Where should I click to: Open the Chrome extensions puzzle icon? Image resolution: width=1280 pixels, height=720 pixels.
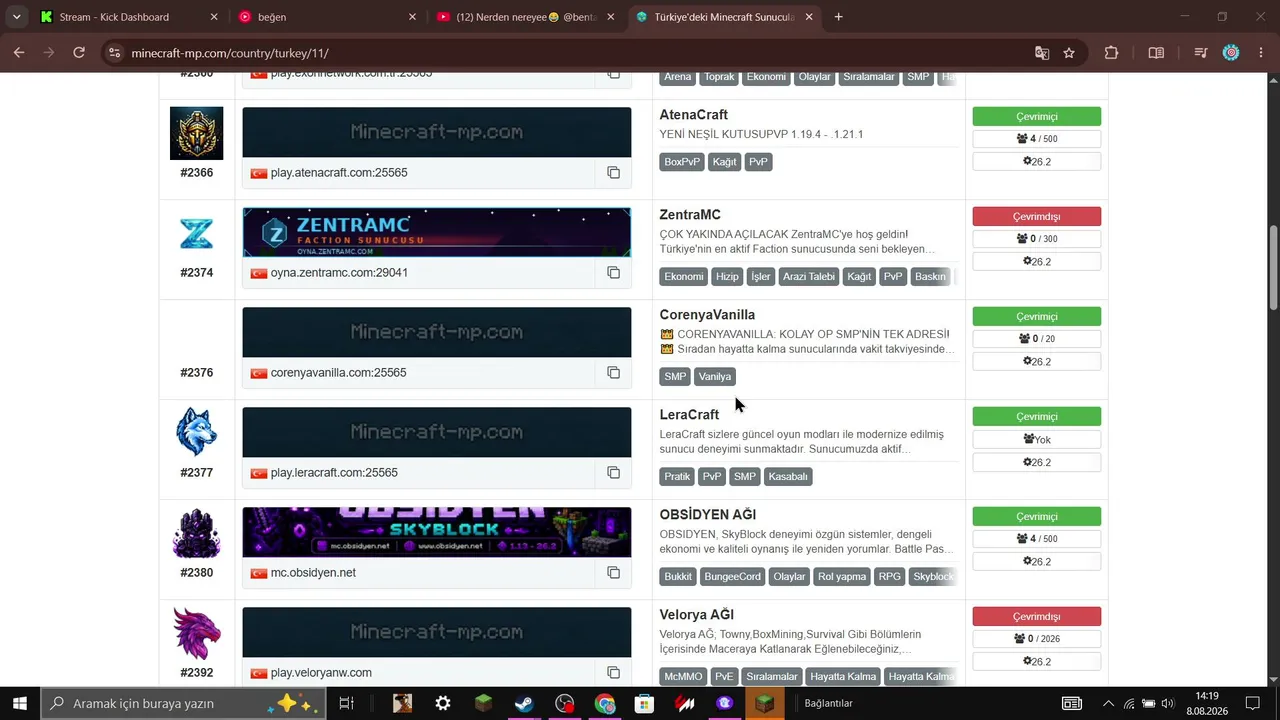[x=1111, y=53]
